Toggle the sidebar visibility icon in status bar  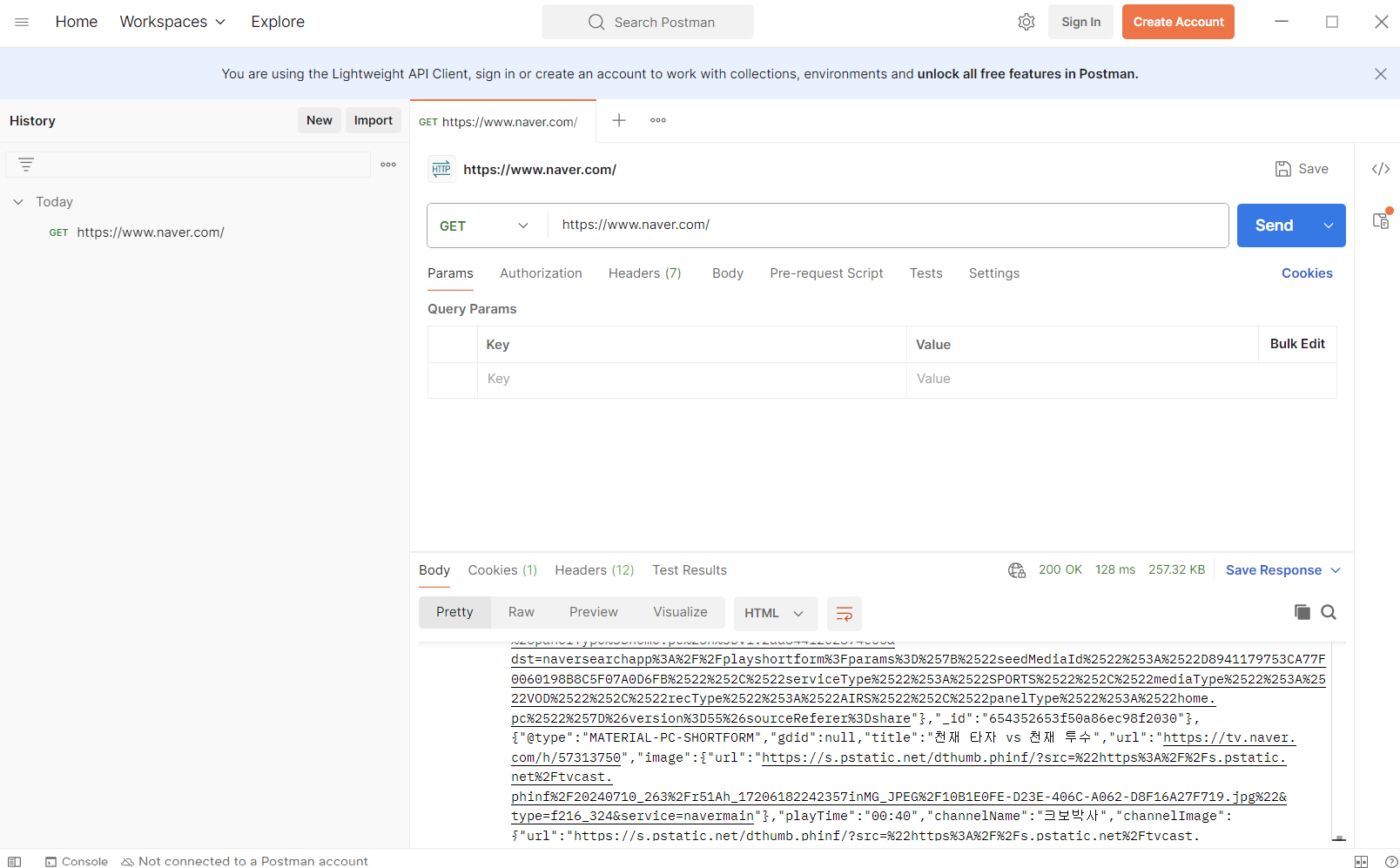point(15,861)
